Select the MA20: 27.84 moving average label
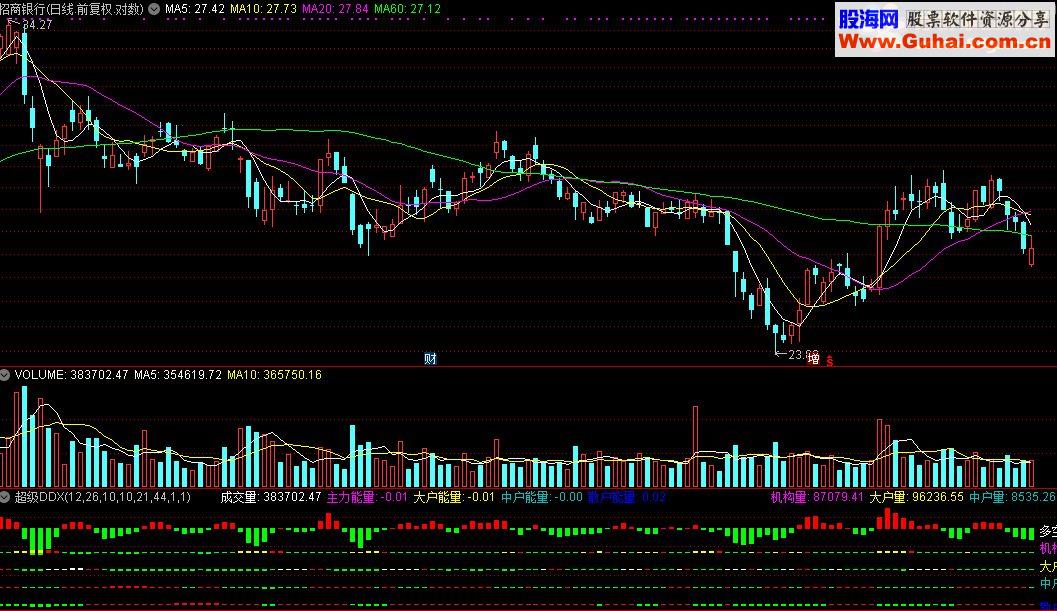The width and height of the screenshot is (1057, 611). click(x=335, y=9)
